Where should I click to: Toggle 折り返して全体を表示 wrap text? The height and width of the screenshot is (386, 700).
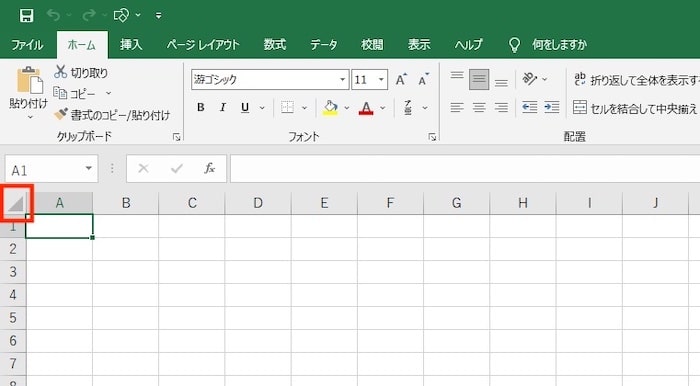[x=636, y=80]
